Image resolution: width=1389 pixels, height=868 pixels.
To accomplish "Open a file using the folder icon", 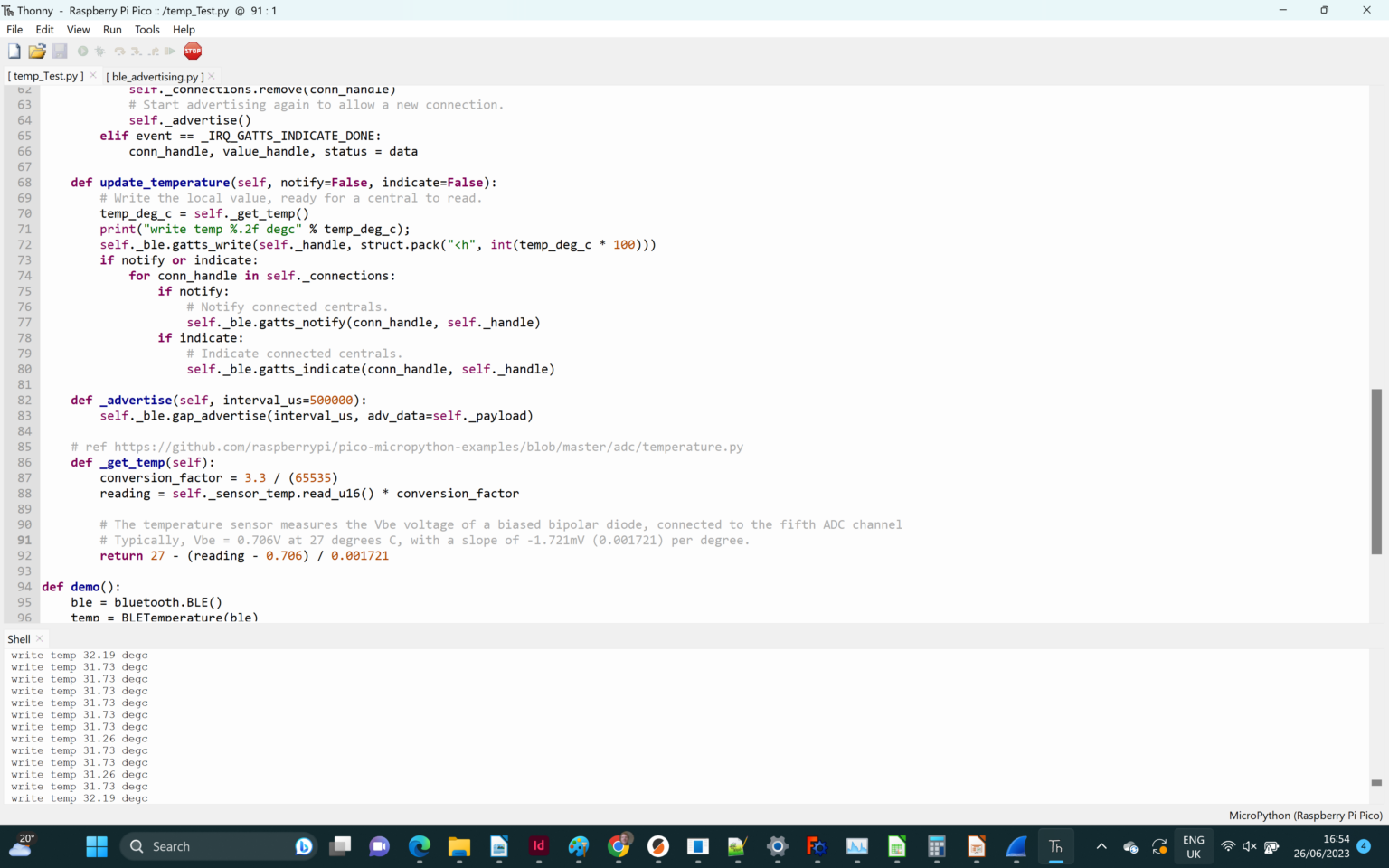I will click(37, 52).
